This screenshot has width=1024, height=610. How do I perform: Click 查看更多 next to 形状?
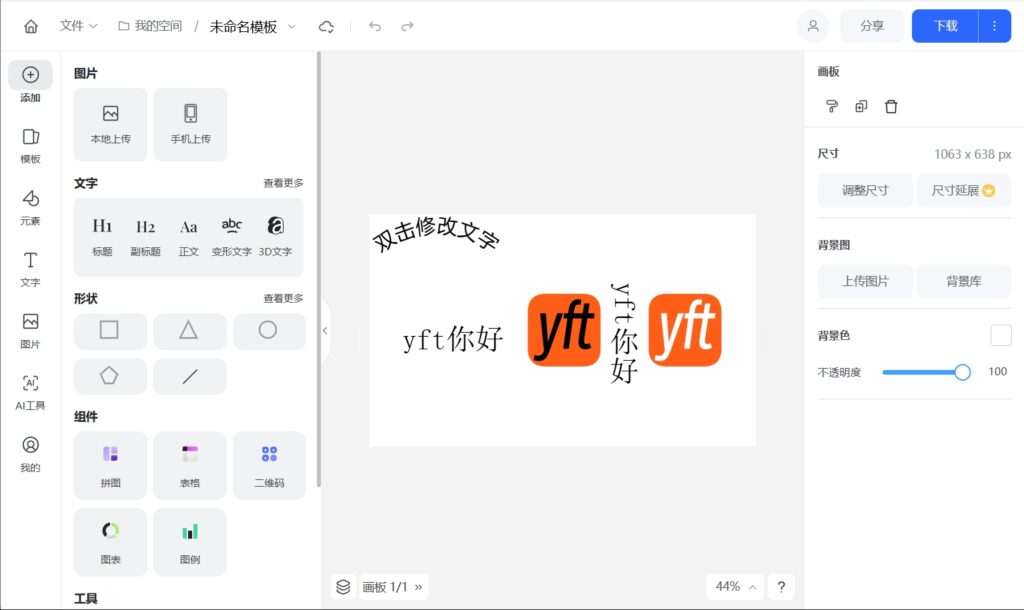click(x=285, y=297)
